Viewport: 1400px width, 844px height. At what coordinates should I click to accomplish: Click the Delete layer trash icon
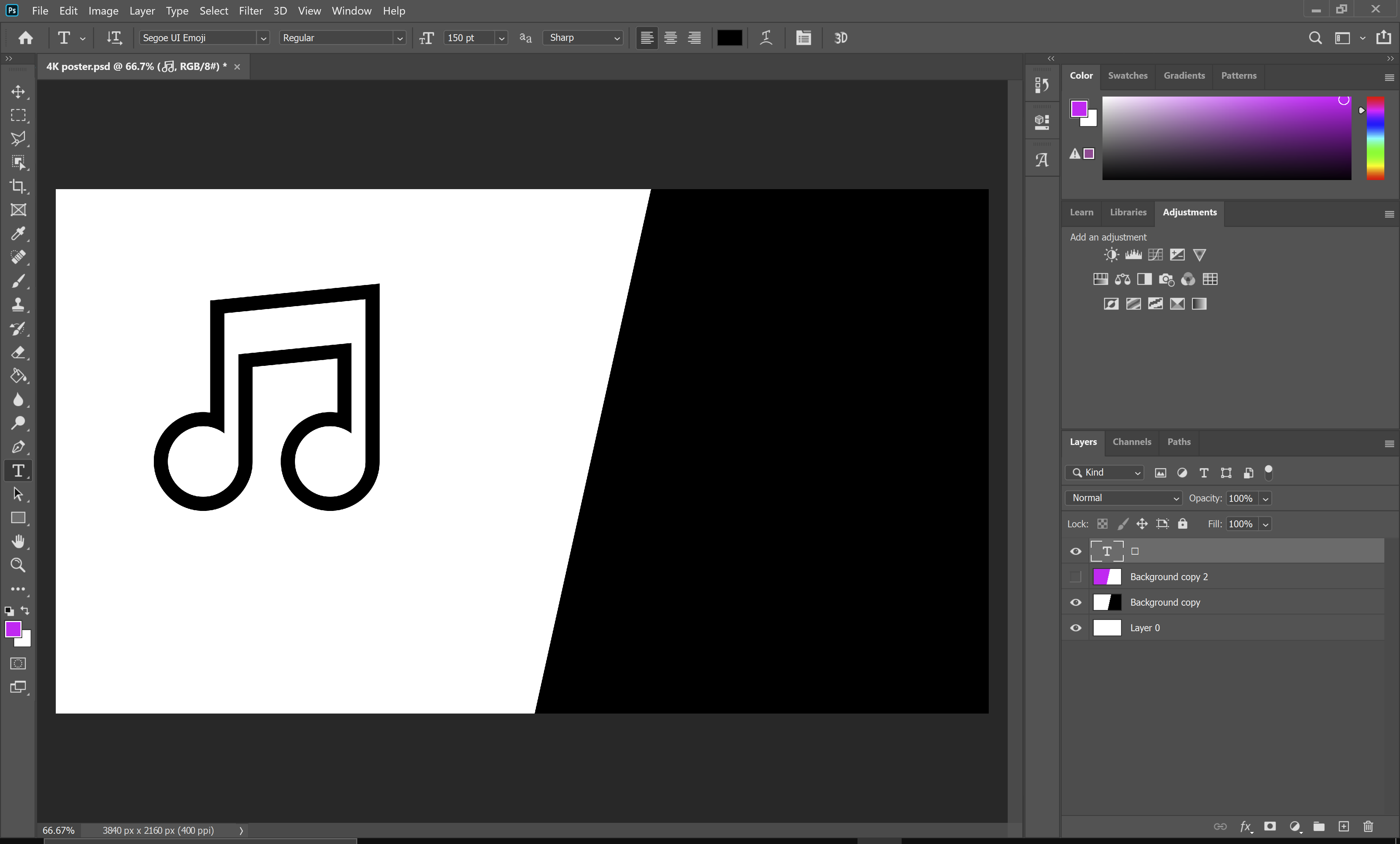tap(1368, 827)
